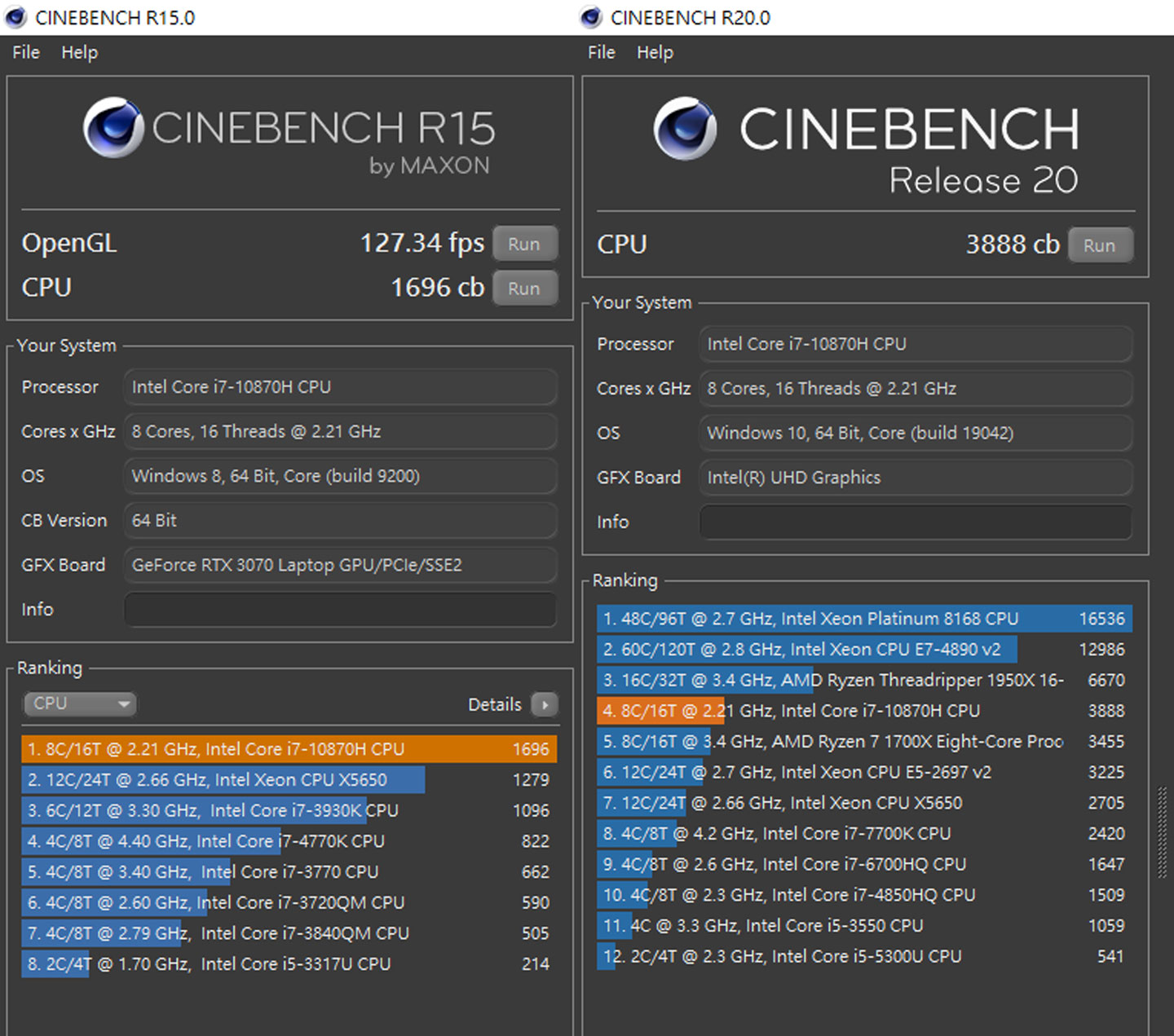Open File menu in Cinebench R20
Image resolution: width=1174 pixels, height=1036 pixels.
[x=602, y=52]
